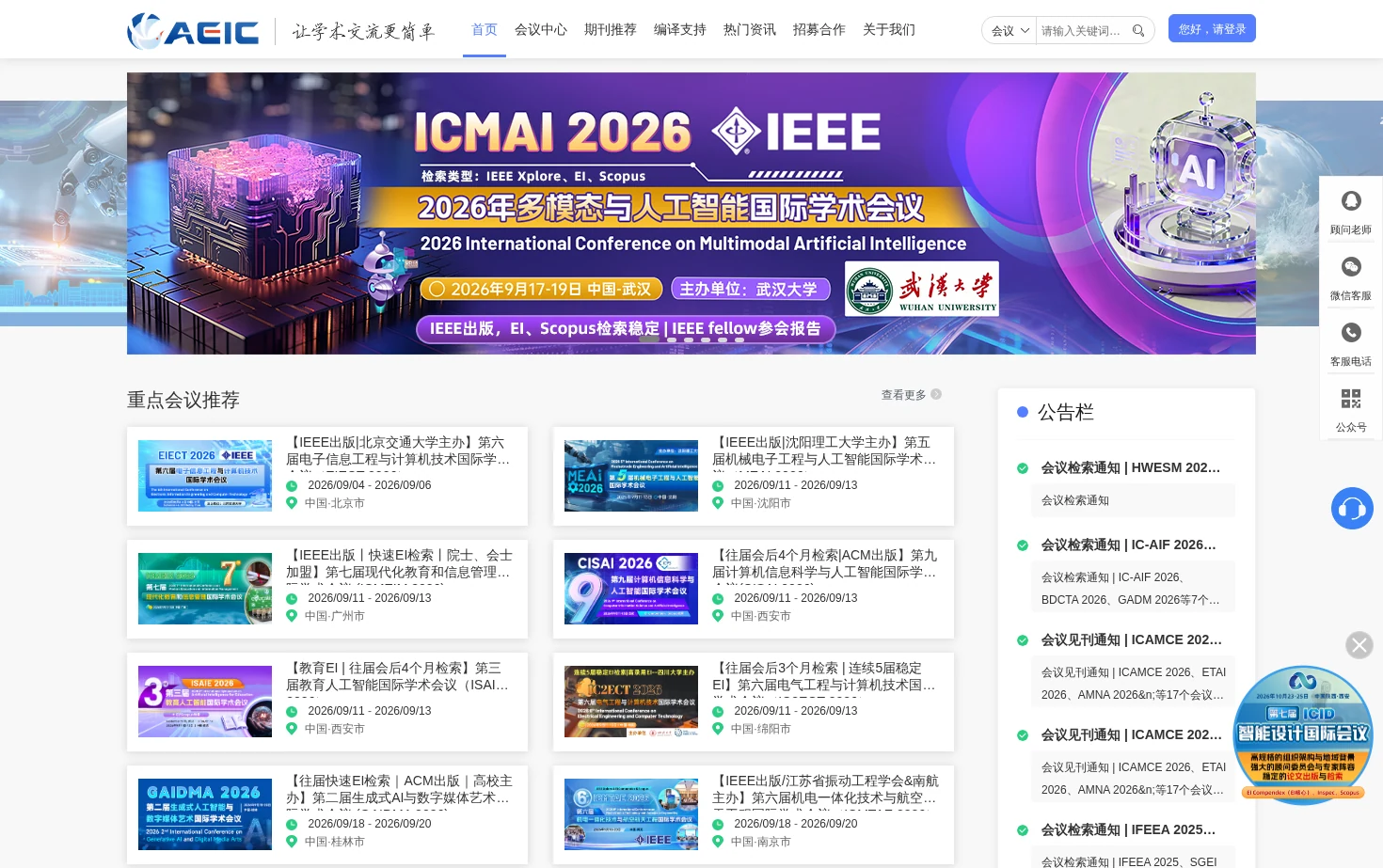Viewport: 1383px width, 868px height.
Task: Click the green check icon beside HWESM notice
Action: click(1023, 468)
